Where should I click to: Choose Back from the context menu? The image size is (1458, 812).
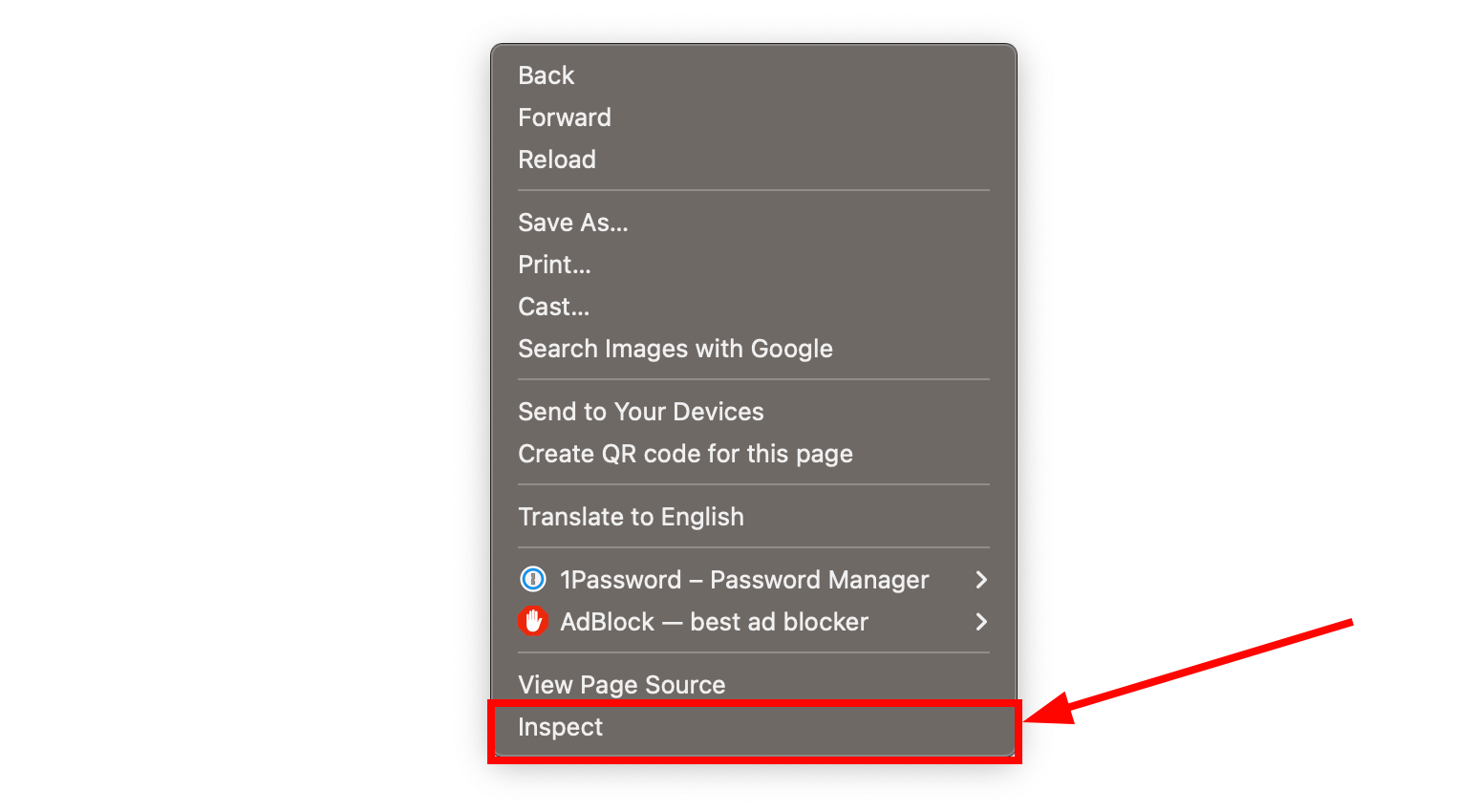[x=547, y=75]
